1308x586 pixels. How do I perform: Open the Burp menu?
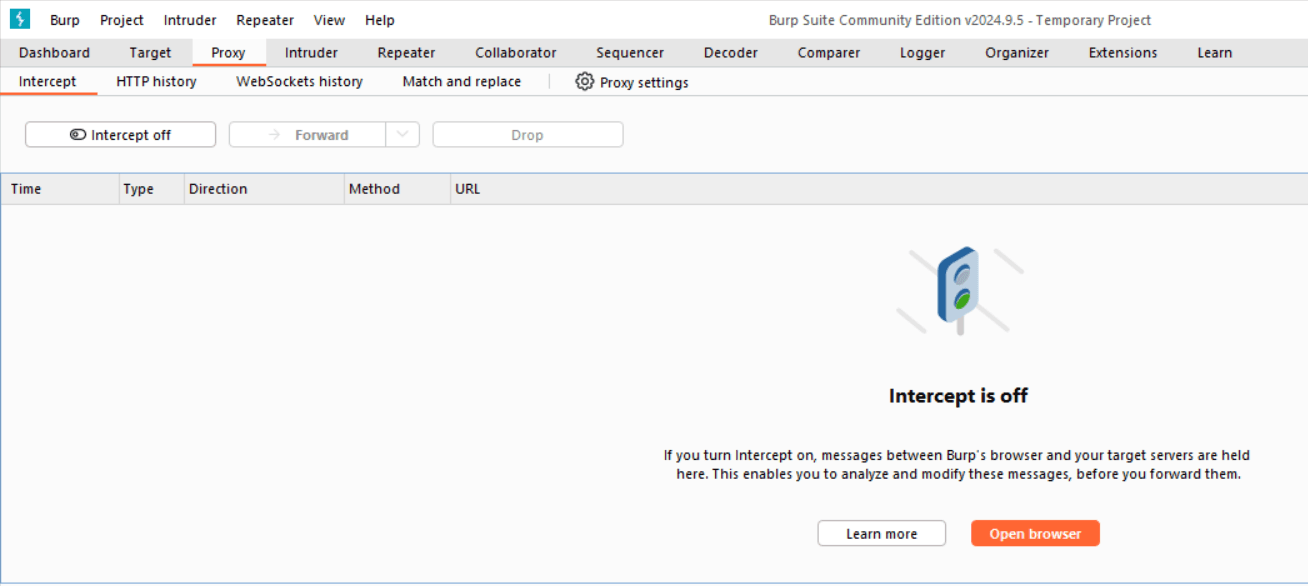[65, 20]
